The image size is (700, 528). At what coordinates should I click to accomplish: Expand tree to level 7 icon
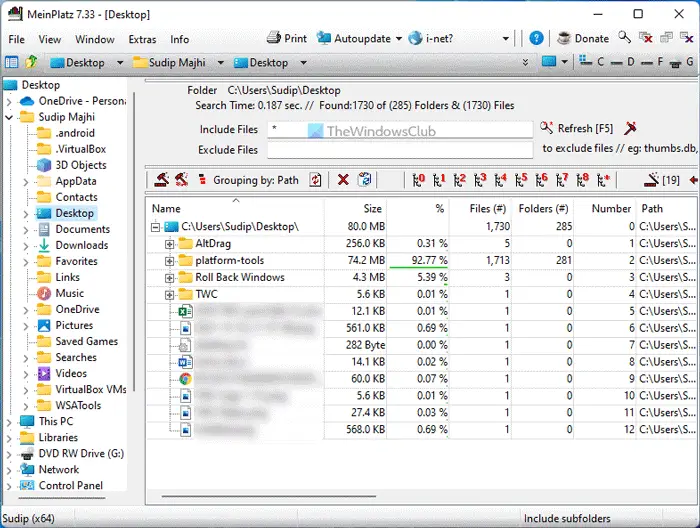[x=562, y=180]
